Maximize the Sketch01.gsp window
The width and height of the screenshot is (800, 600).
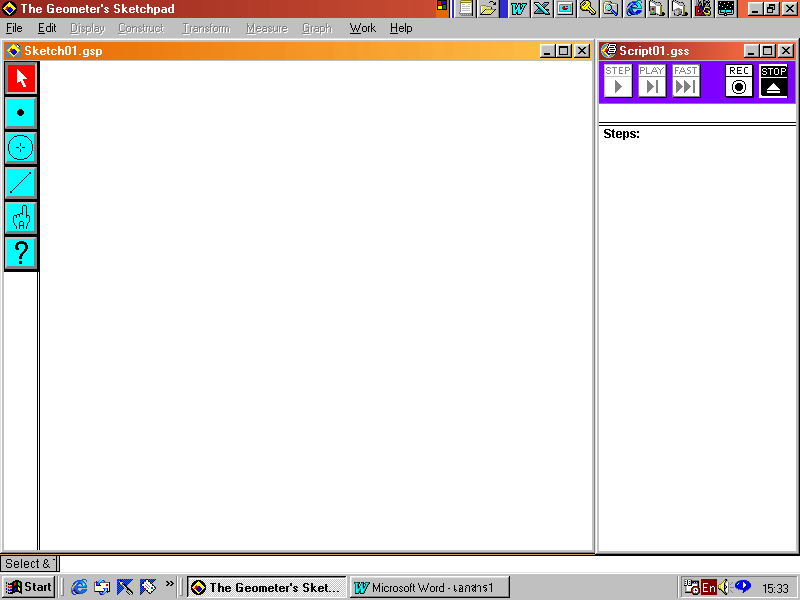tap(563, 51)
